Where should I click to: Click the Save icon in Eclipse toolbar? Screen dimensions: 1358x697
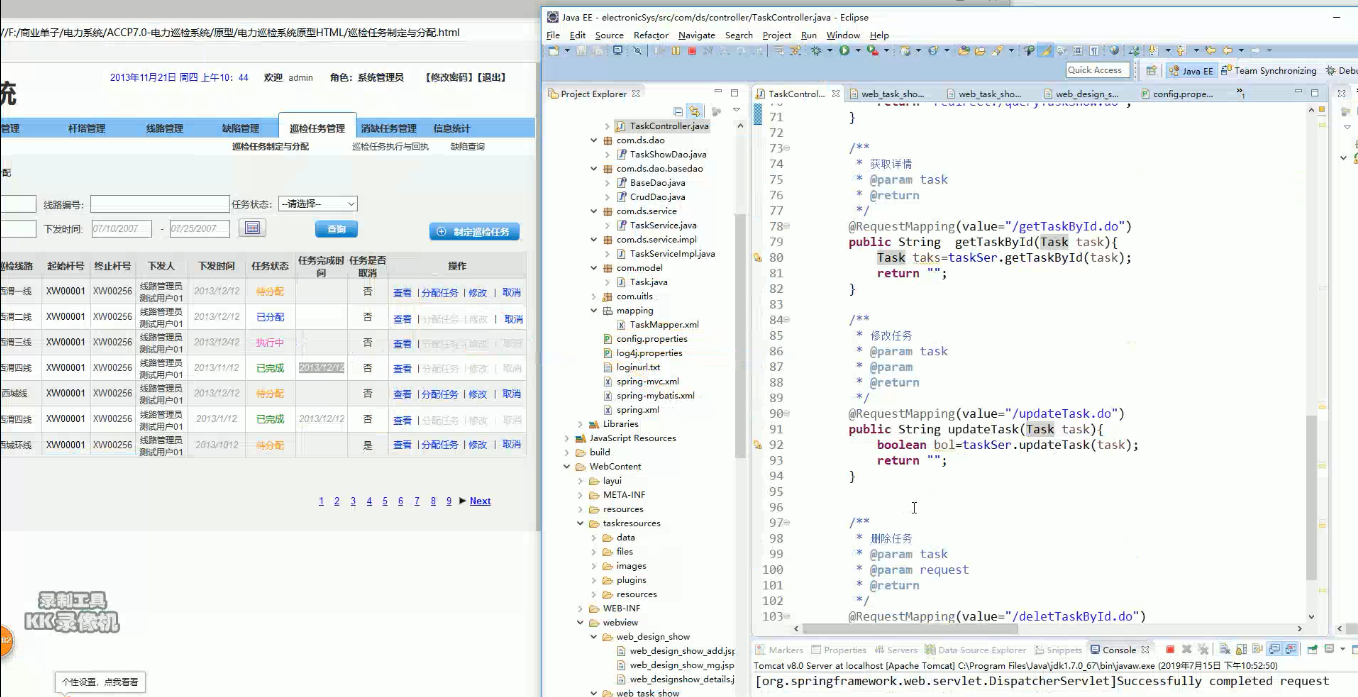581,50
